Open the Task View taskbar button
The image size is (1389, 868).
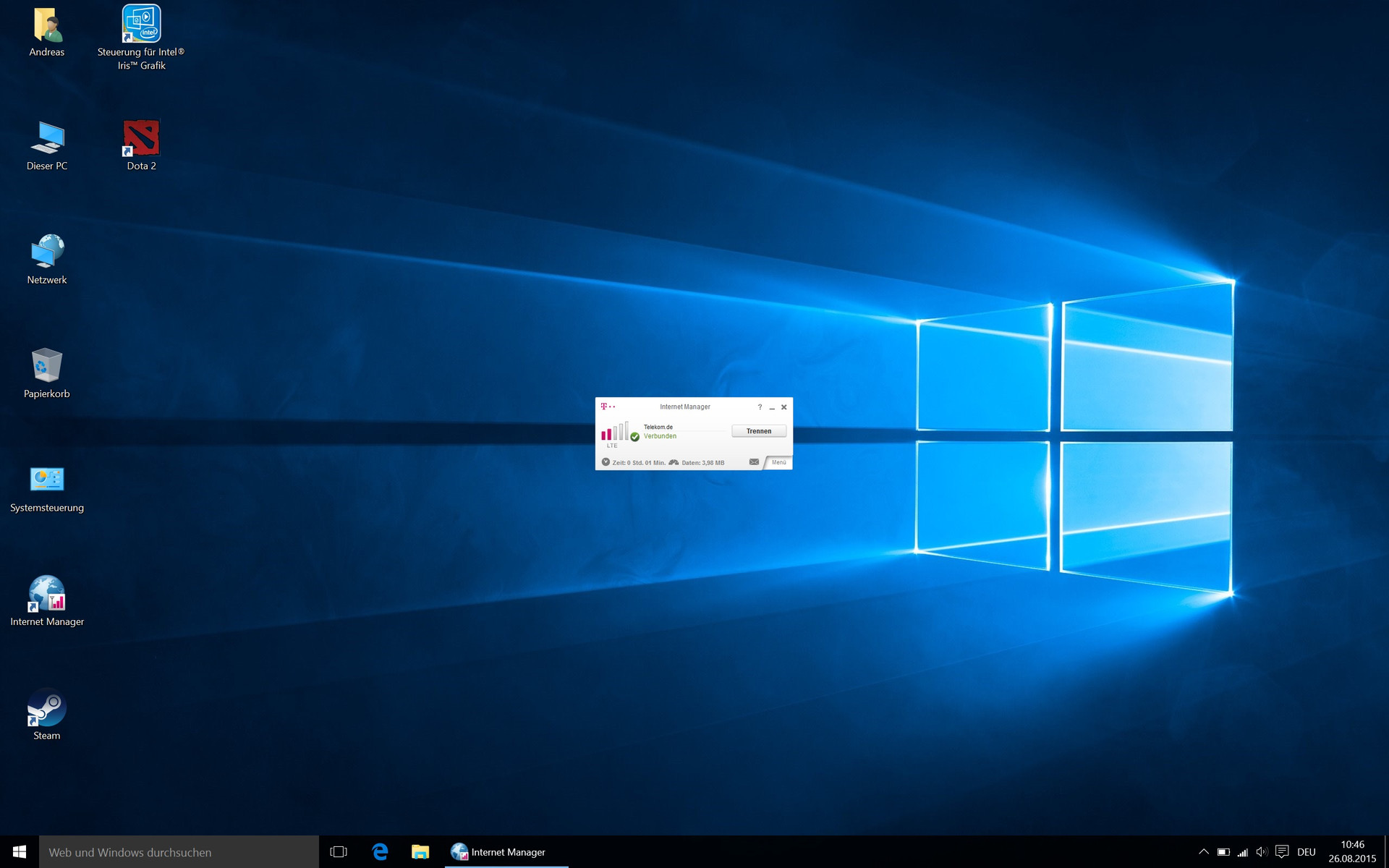click(x=339, y=852)
